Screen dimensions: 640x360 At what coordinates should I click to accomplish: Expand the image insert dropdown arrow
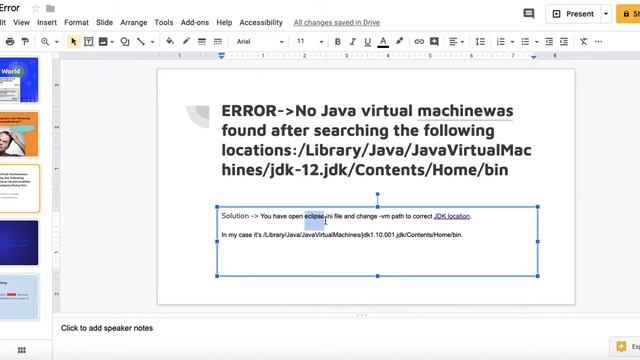click(x=112, y=42)
